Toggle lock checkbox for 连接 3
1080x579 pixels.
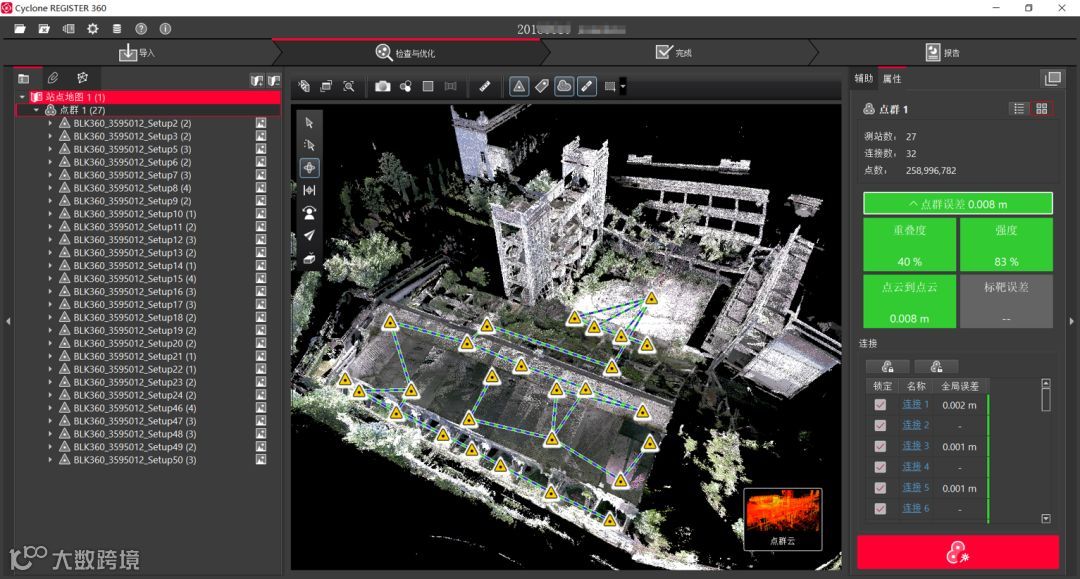880,446
